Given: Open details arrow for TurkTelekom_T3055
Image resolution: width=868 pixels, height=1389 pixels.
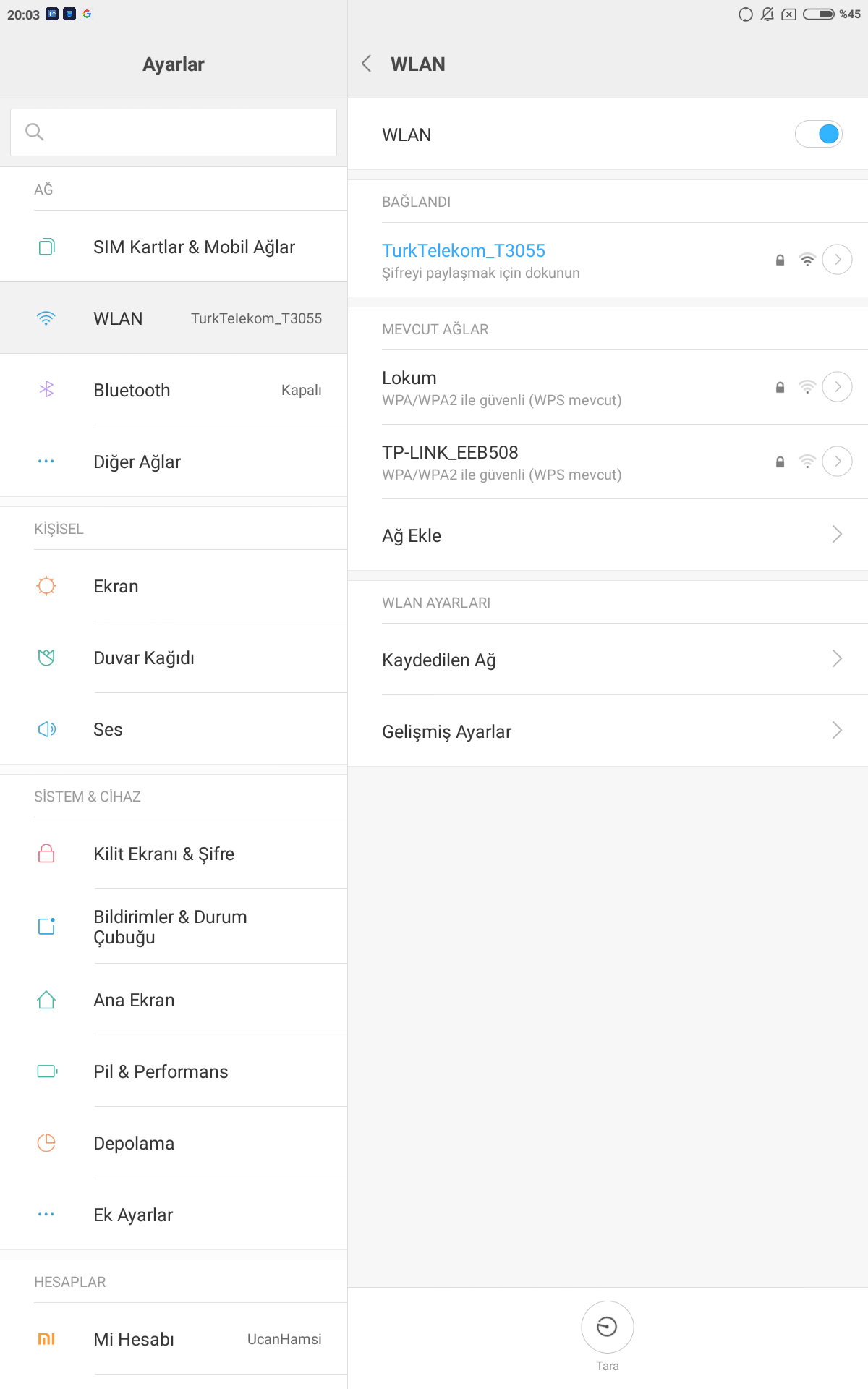Looking at the screenshot, I should (x=838, y=260).
